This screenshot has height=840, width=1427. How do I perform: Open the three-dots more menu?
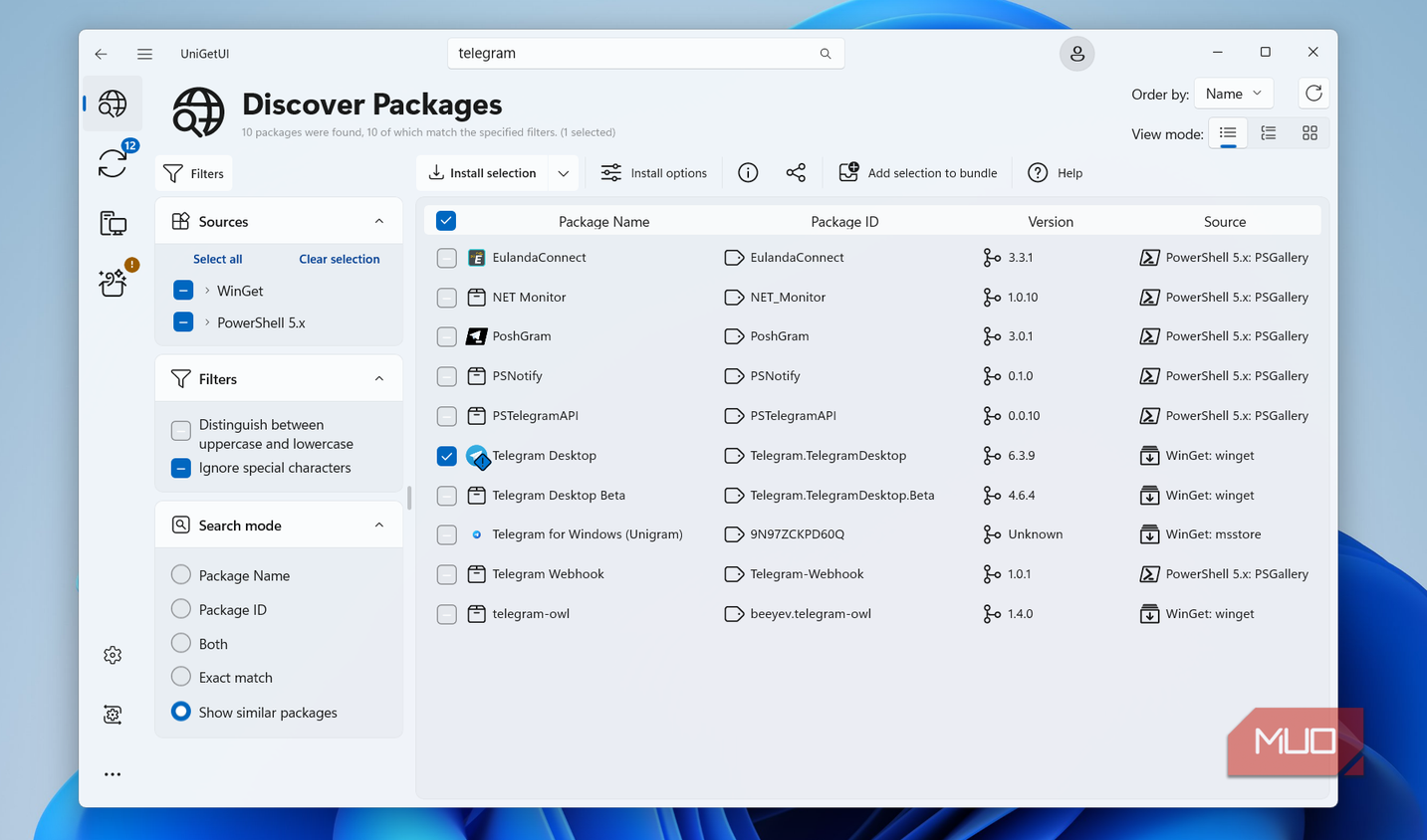click(x=113, y=774)
